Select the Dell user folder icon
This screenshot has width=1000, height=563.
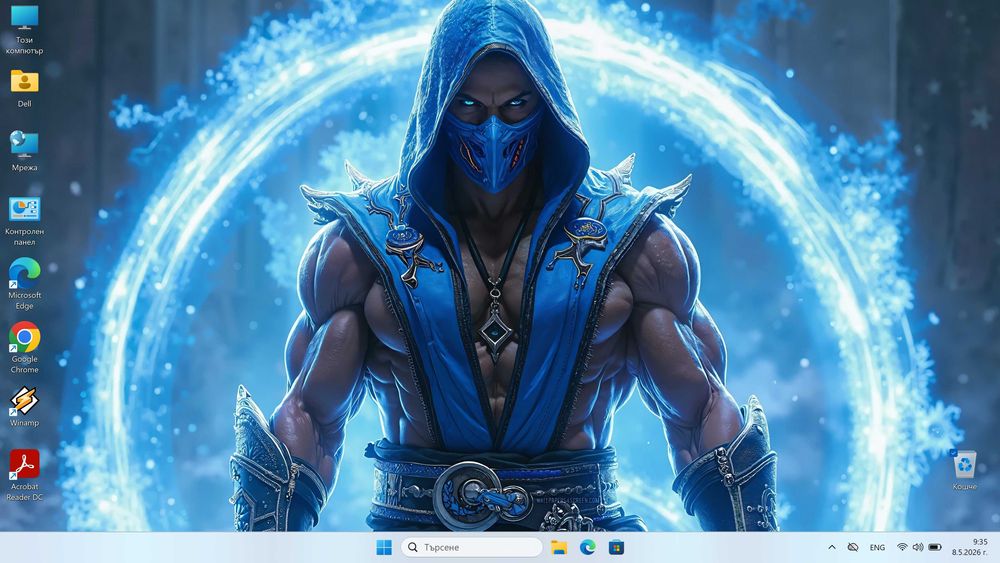tap(24, 88)
